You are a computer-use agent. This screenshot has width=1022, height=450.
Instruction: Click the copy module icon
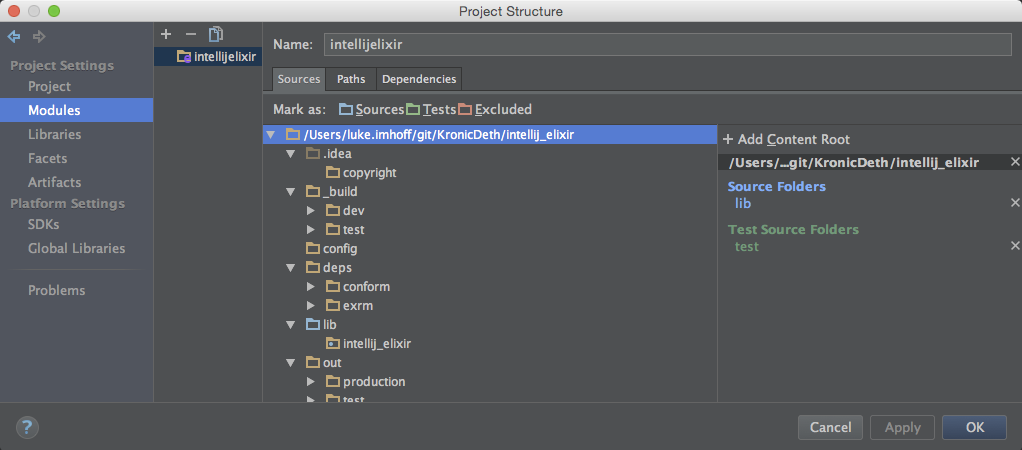(215, 35)
